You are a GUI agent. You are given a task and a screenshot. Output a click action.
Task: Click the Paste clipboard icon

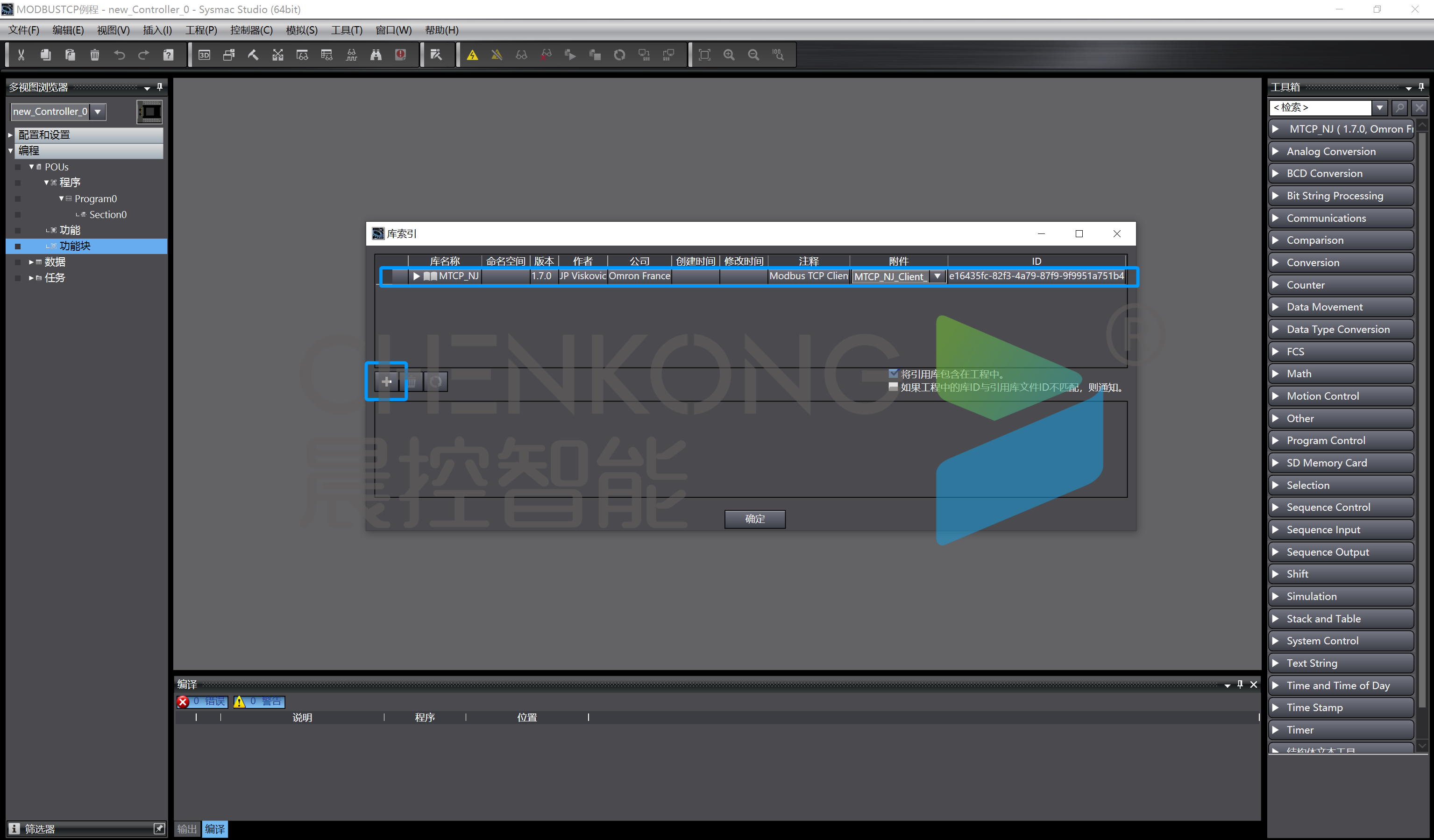(70, 55)
